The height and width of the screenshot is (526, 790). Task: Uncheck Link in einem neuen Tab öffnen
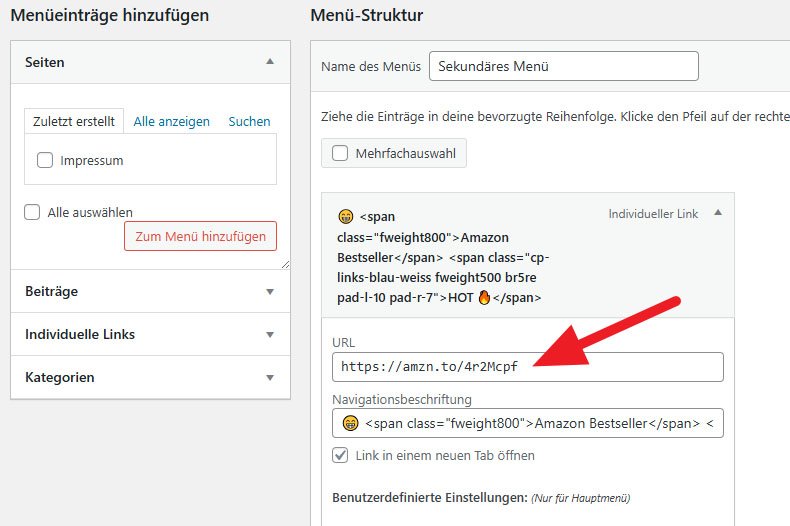coord(341,455)
